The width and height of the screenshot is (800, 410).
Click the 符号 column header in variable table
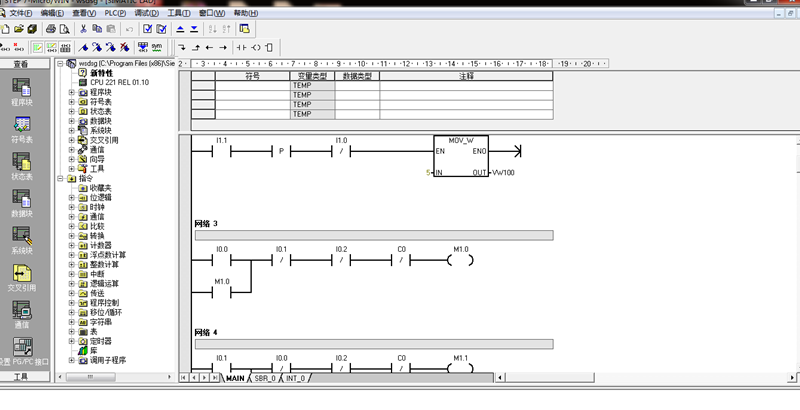pyautogui.click(x=253, y=76)
